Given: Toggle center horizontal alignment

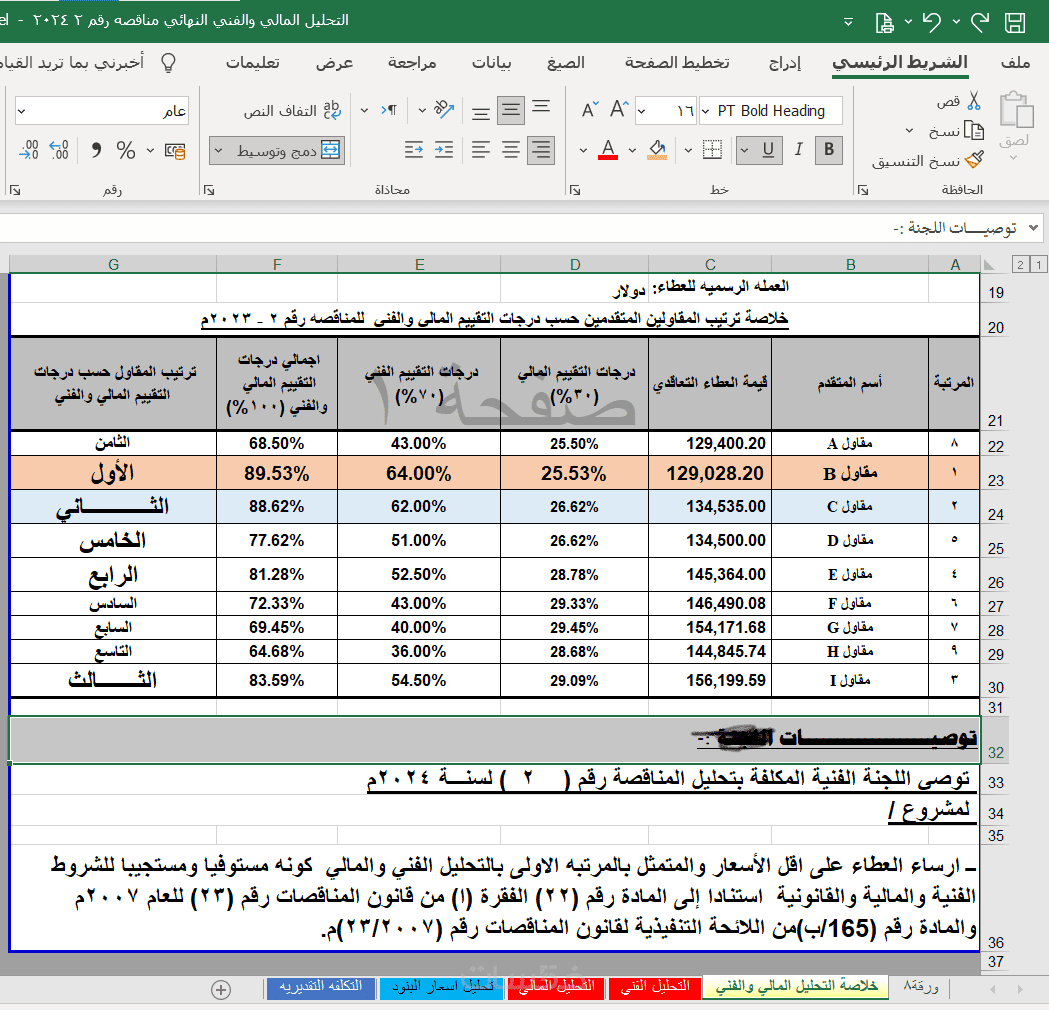Looking at the screenshot, I should pyautogui.click(x=511, y=150).
